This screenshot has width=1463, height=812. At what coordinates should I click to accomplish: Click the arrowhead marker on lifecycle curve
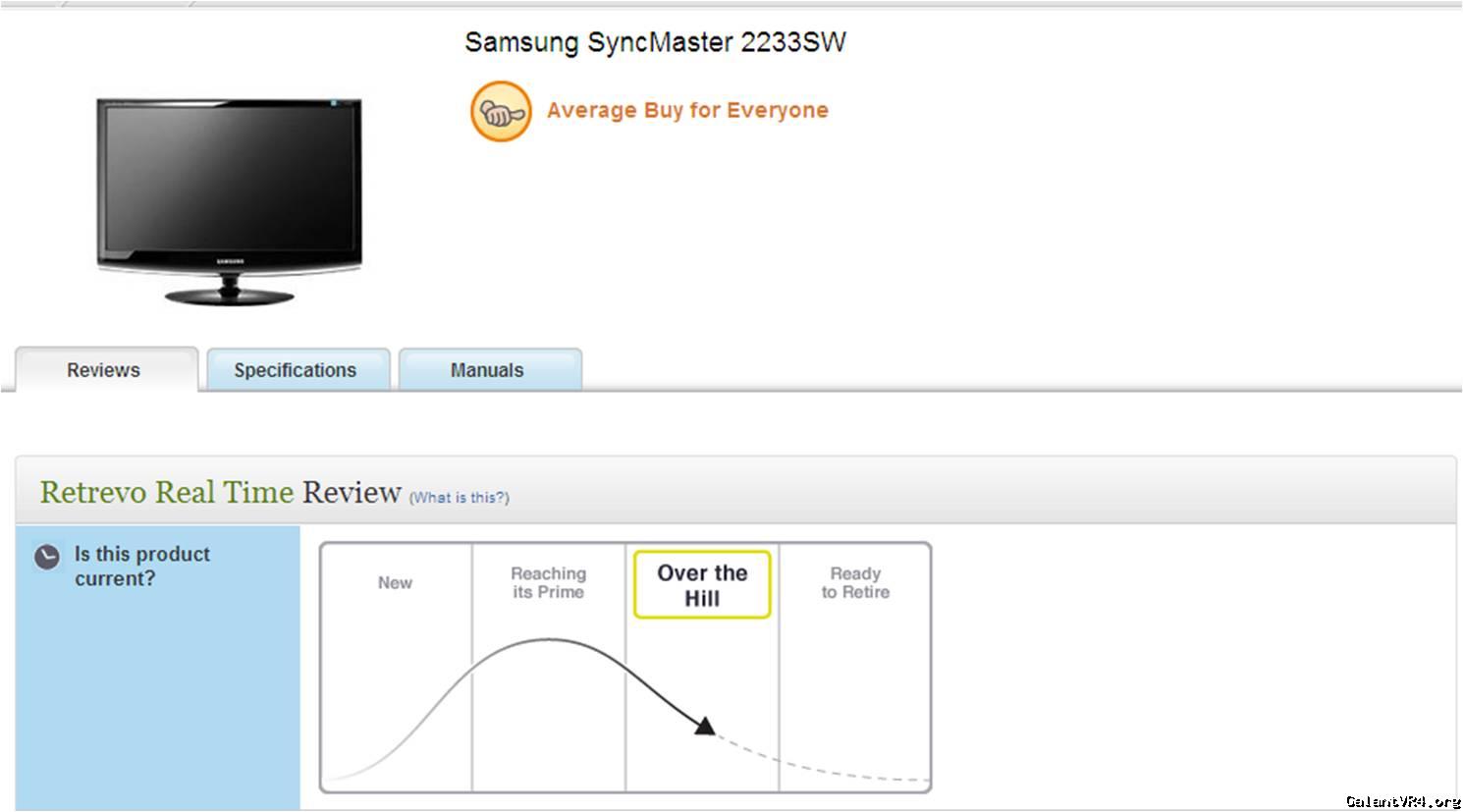705,726
